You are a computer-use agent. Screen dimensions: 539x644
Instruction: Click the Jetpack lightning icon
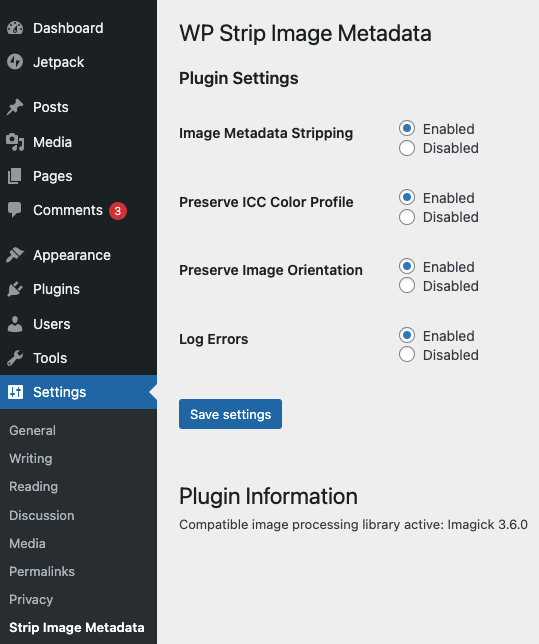[15, 62]
